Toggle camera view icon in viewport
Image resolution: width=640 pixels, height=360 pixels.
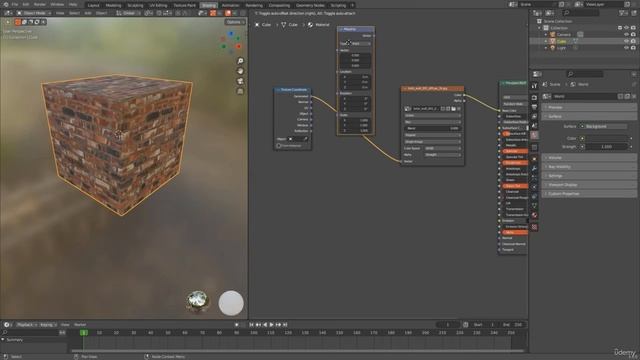240,81
